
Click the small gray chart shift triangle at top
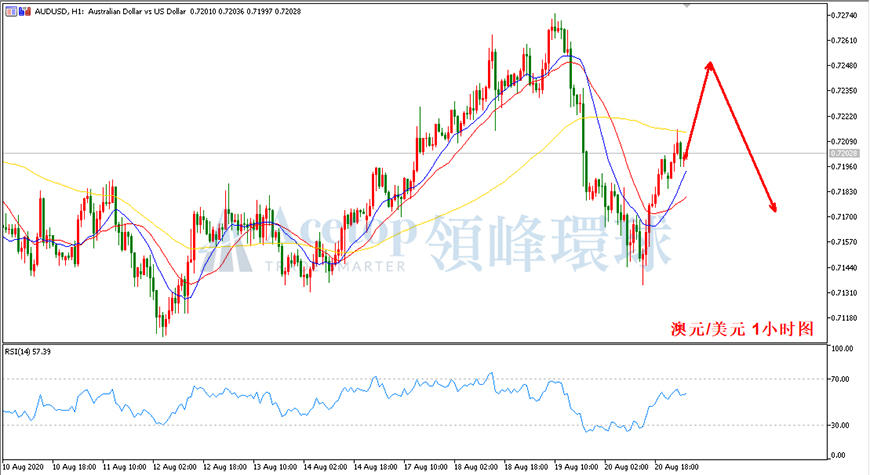[687, 5]
